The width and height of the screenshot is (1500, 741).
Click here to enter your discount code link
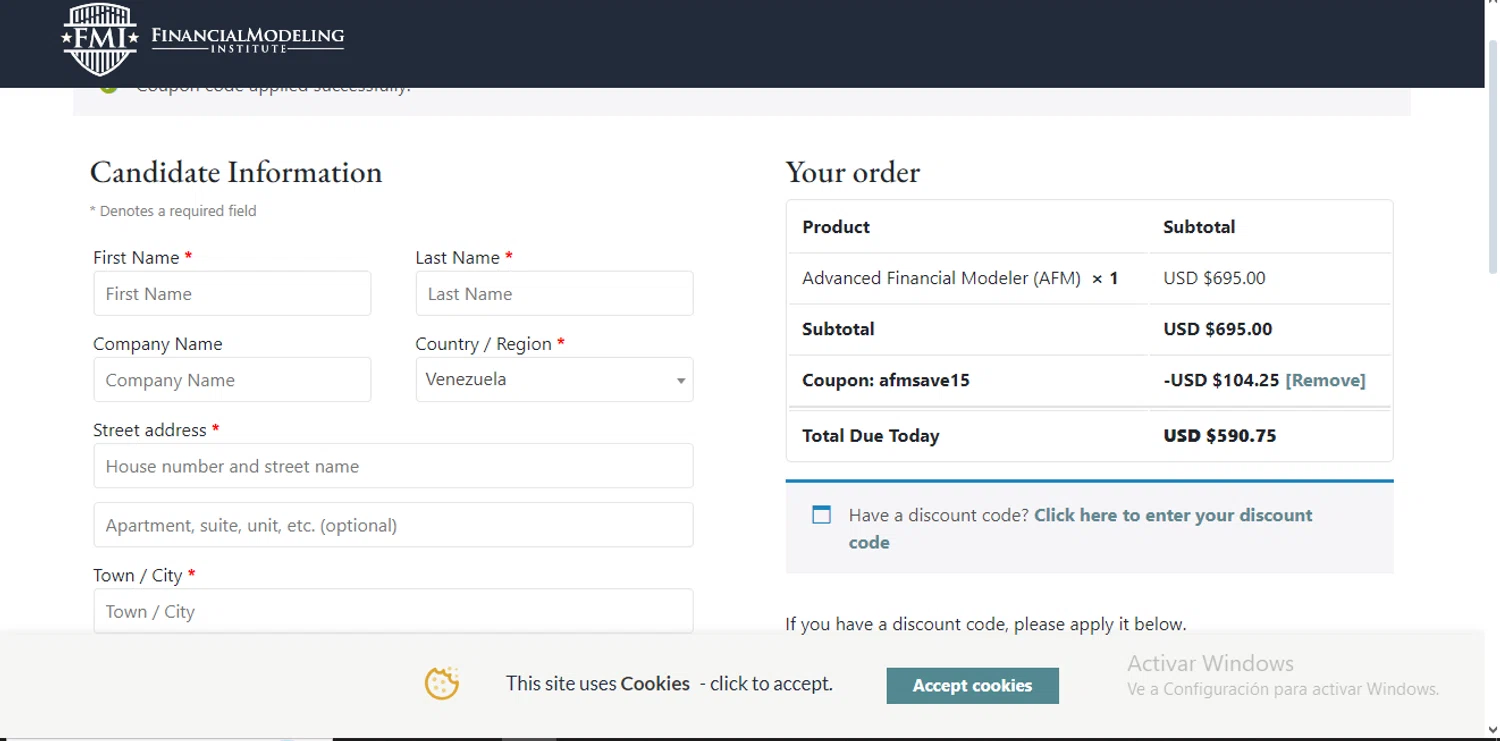pos(1081,529)
